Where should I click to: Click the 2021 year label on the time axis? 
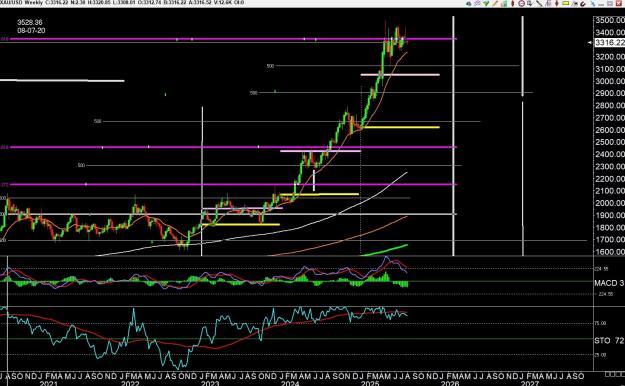pyautogui.click(x=49, y=383)
